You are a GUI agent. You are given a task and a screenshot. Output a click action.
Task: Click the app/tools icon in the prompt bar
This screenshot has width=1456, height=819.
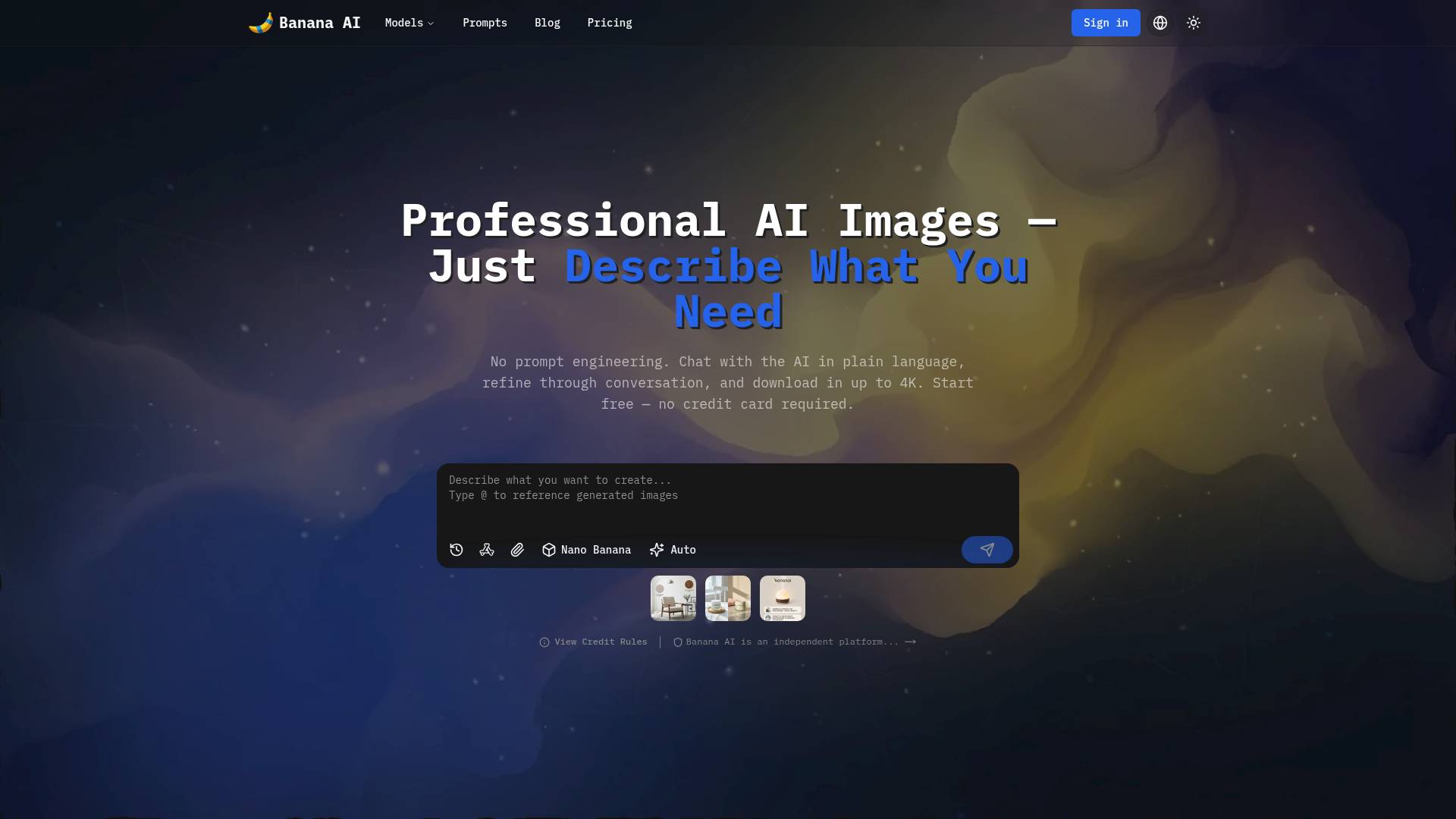pos(486,549)
